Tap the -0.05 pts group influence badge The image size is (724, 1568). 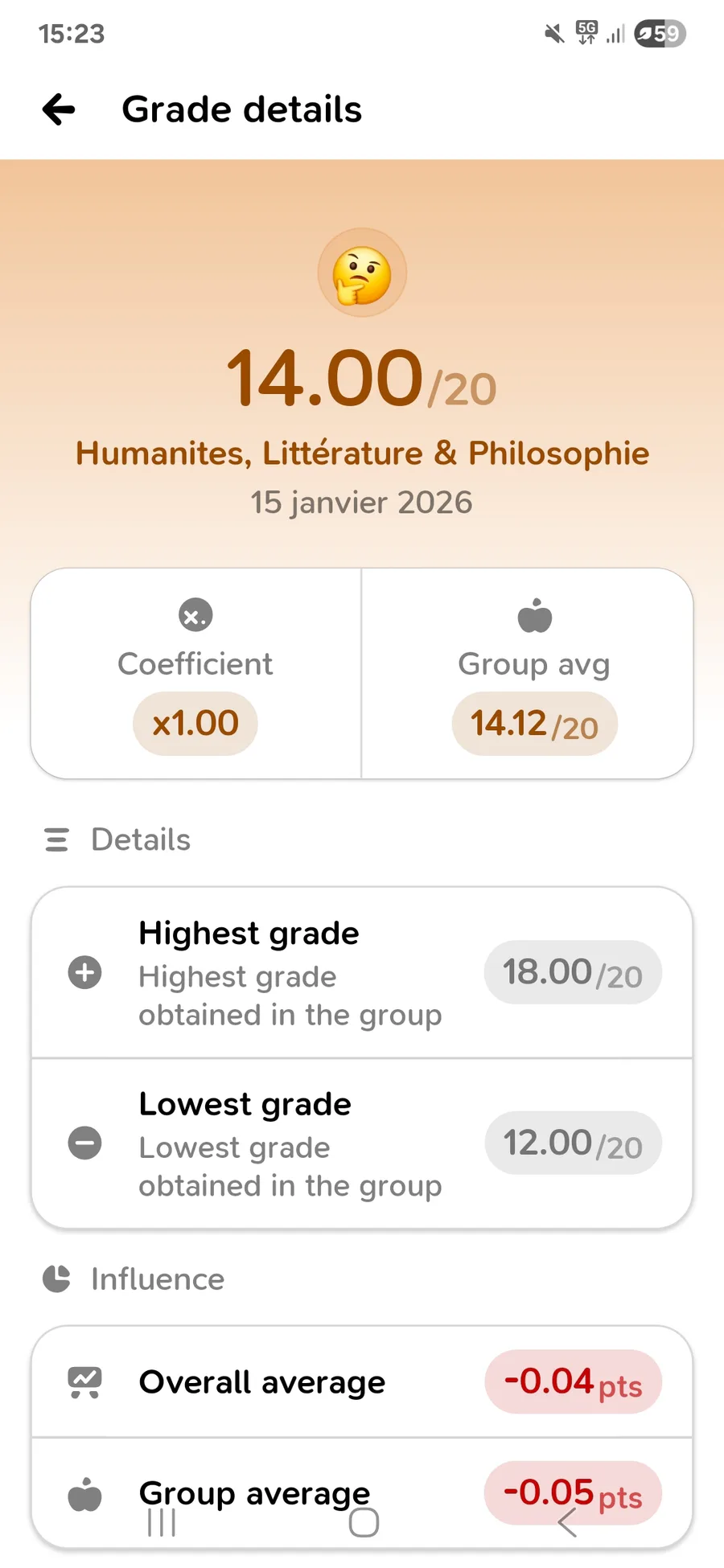coord(573,1493)
